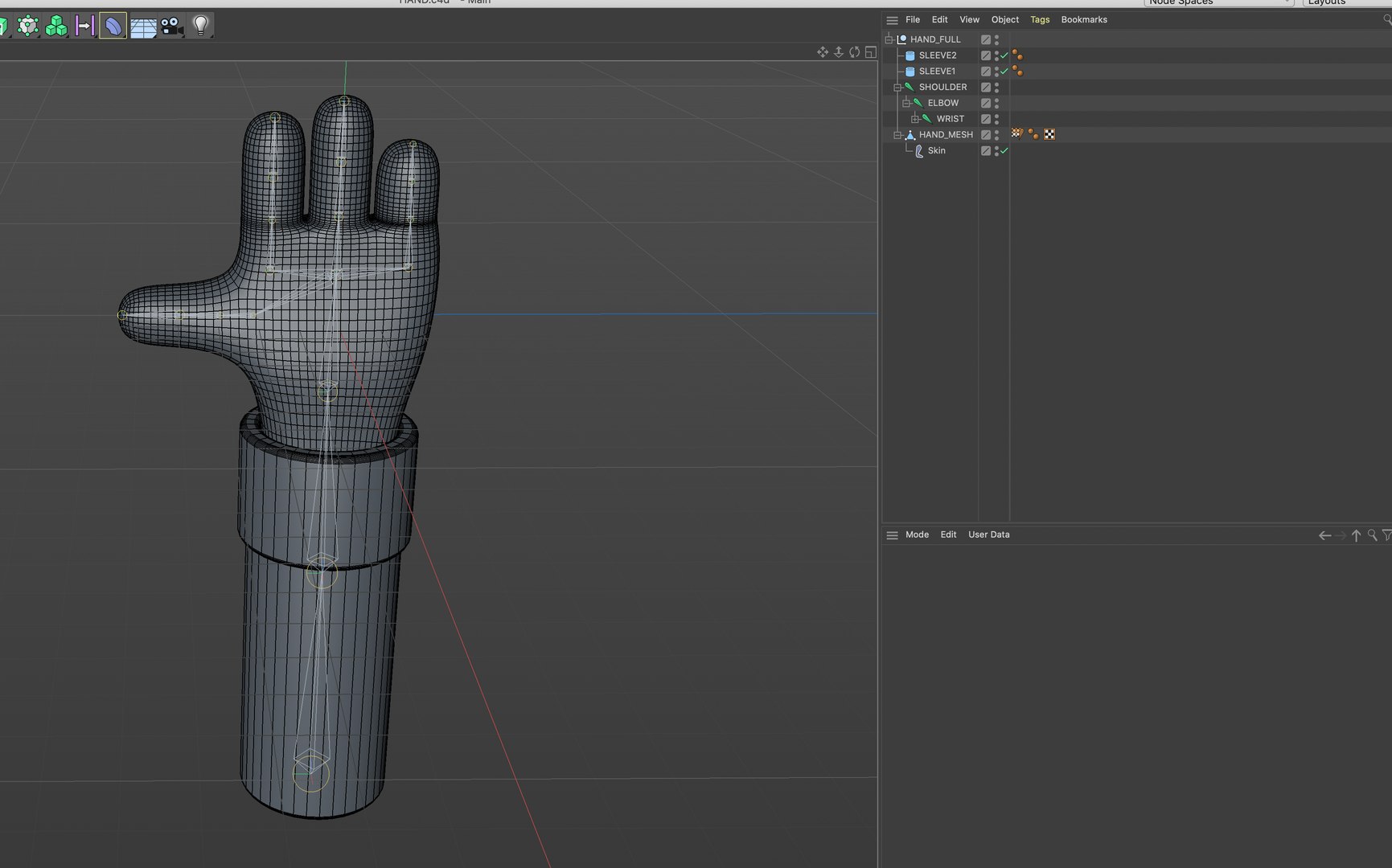Click the Phong tag on HAND_MESH
Screen dimensions: 1392x868
click(x=1033, y=134)
